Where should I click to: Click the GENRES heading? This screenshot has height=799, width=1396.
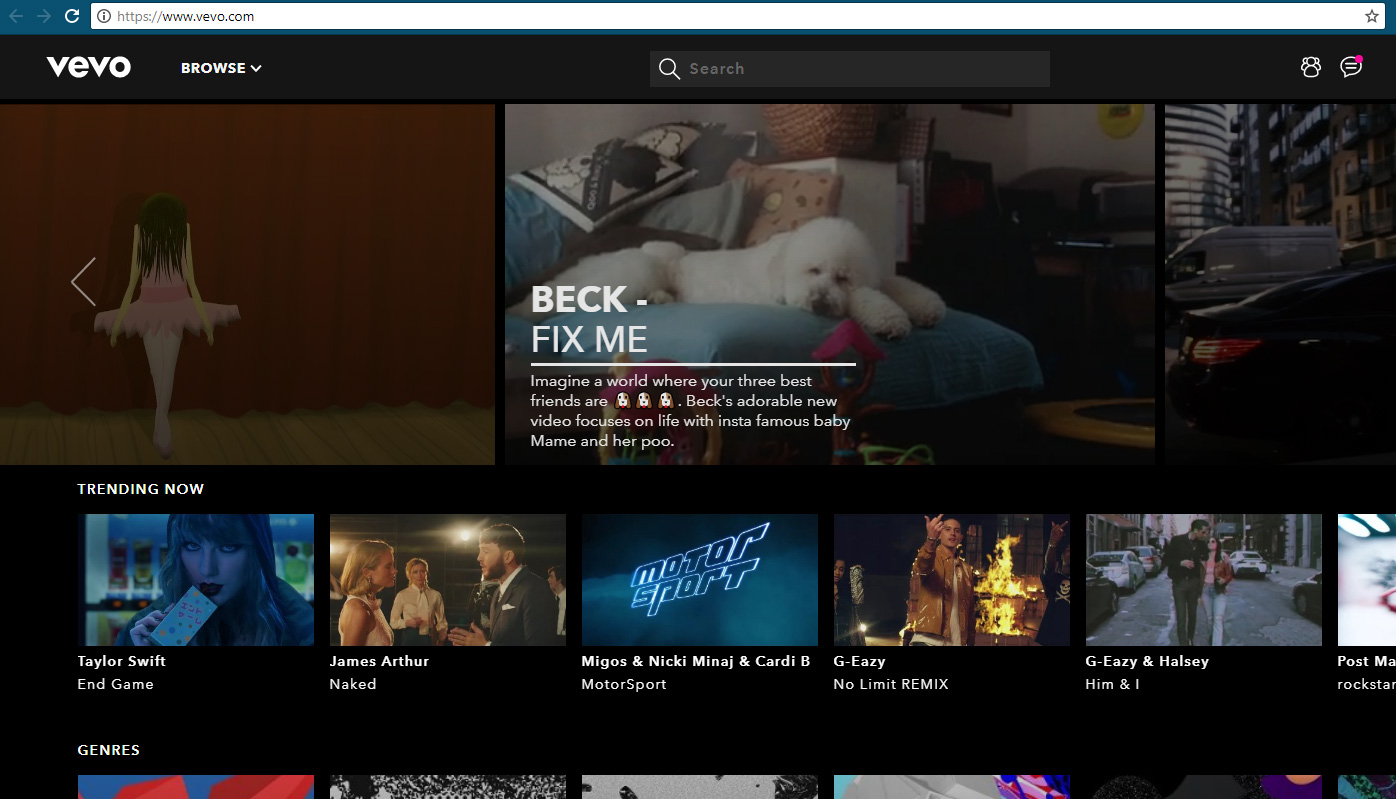(109, 750)
